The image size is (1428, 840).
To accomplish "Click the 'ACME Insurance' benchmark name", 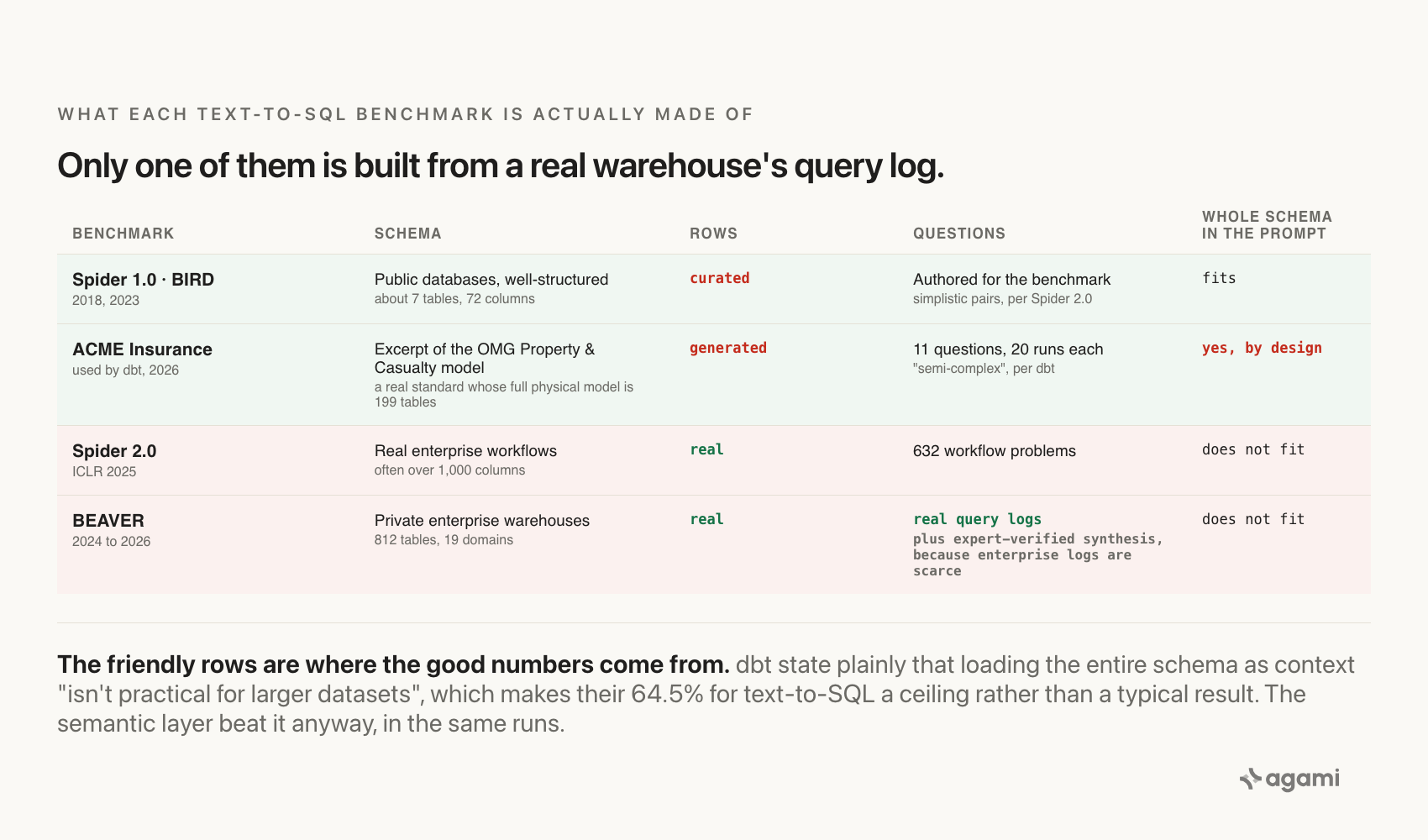I will pos(142,349).
